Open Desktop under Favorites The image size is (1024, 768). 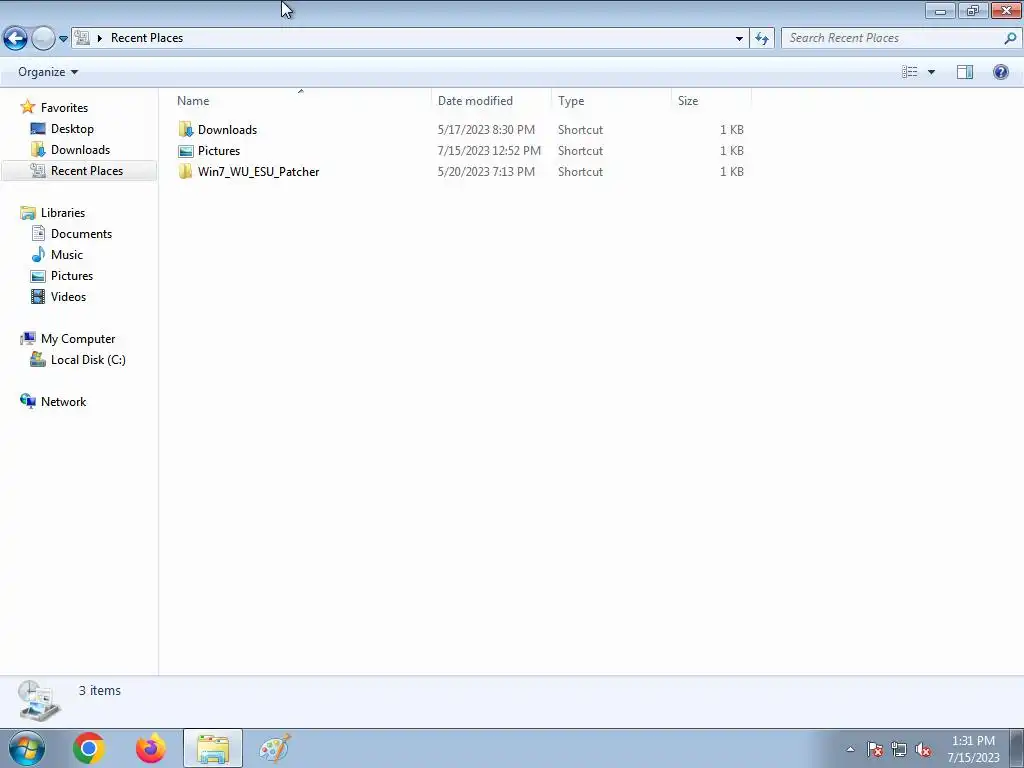pos(72,129)
